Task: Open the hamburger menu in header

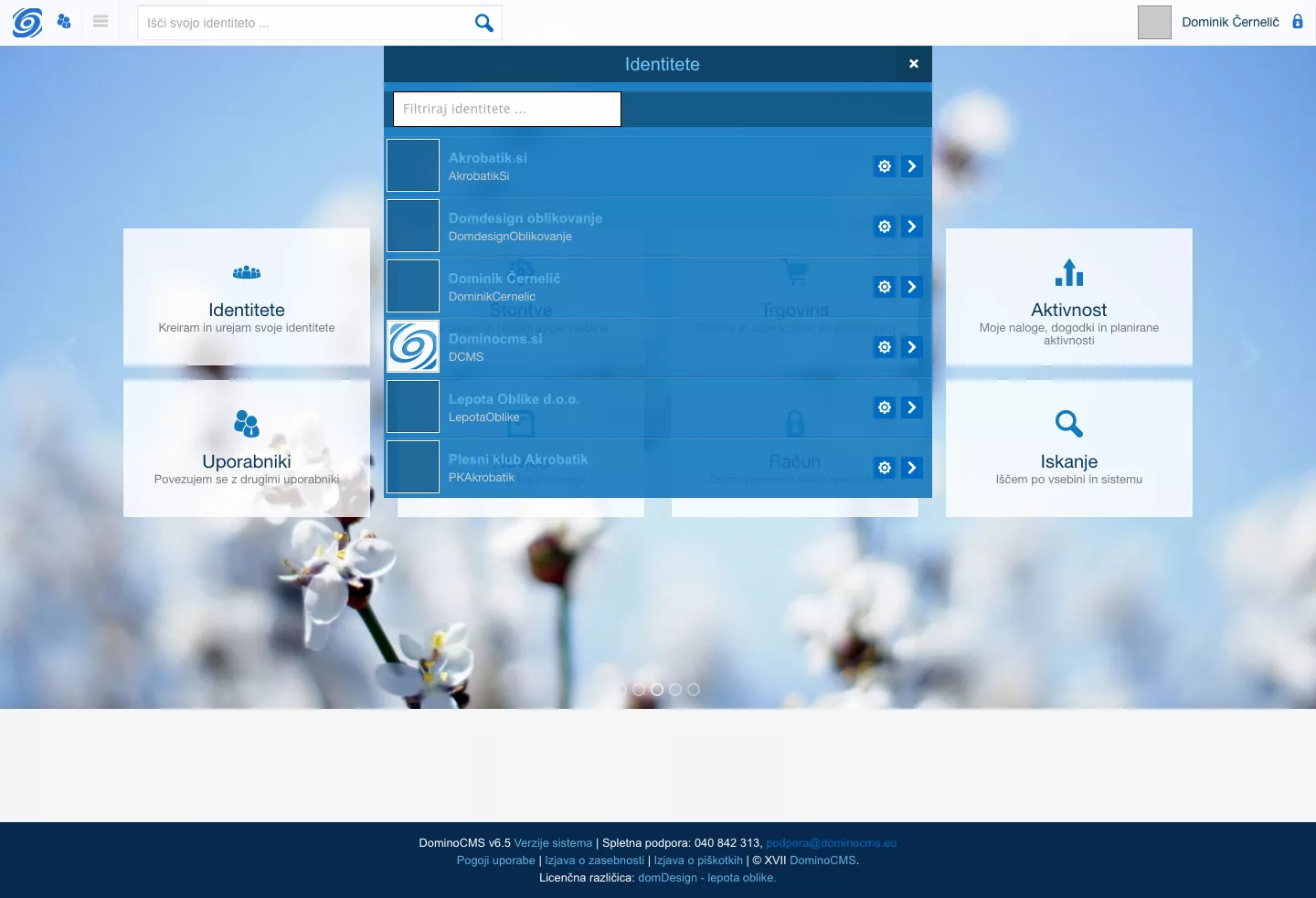Action: click(101, 21)
